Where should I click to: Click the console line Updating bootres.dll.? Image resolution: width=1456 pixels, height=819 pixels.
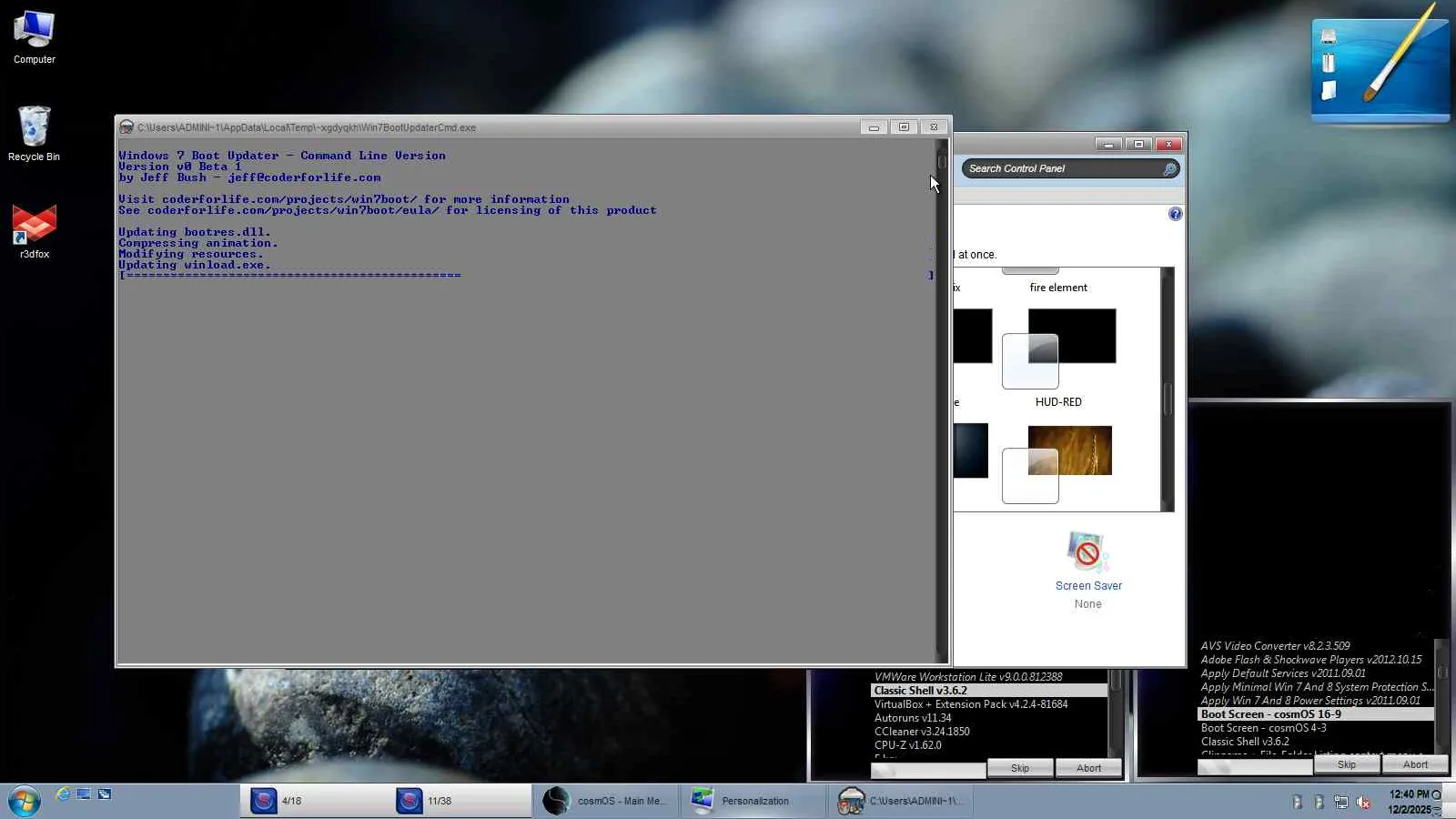tap(195, 232)
